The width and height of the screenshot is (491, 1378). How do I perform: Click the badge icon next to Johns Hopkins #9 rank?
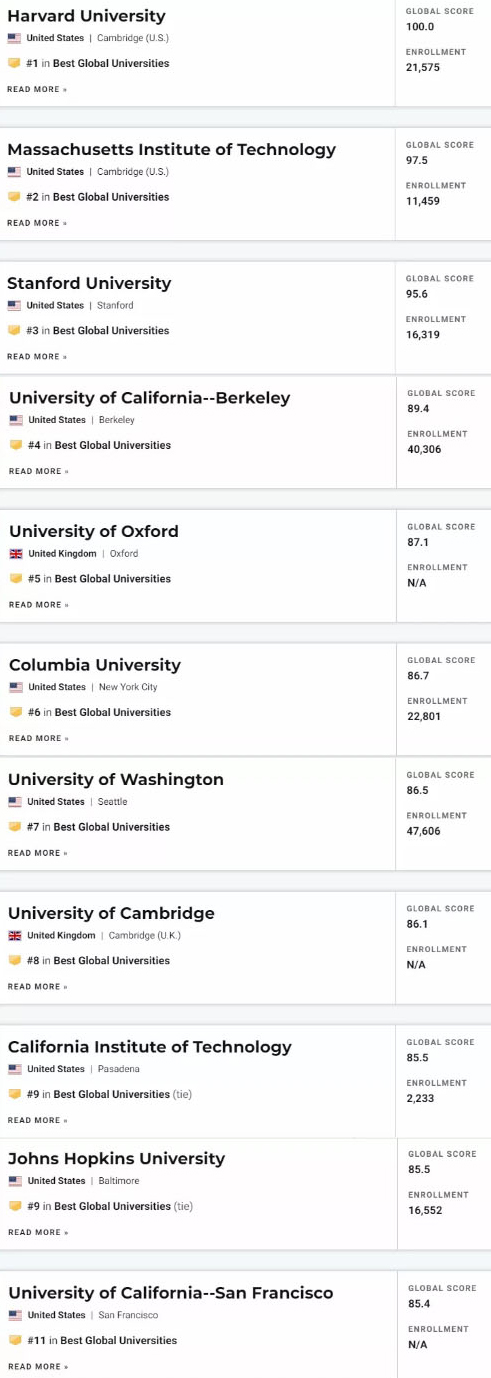pos(15,1206)
